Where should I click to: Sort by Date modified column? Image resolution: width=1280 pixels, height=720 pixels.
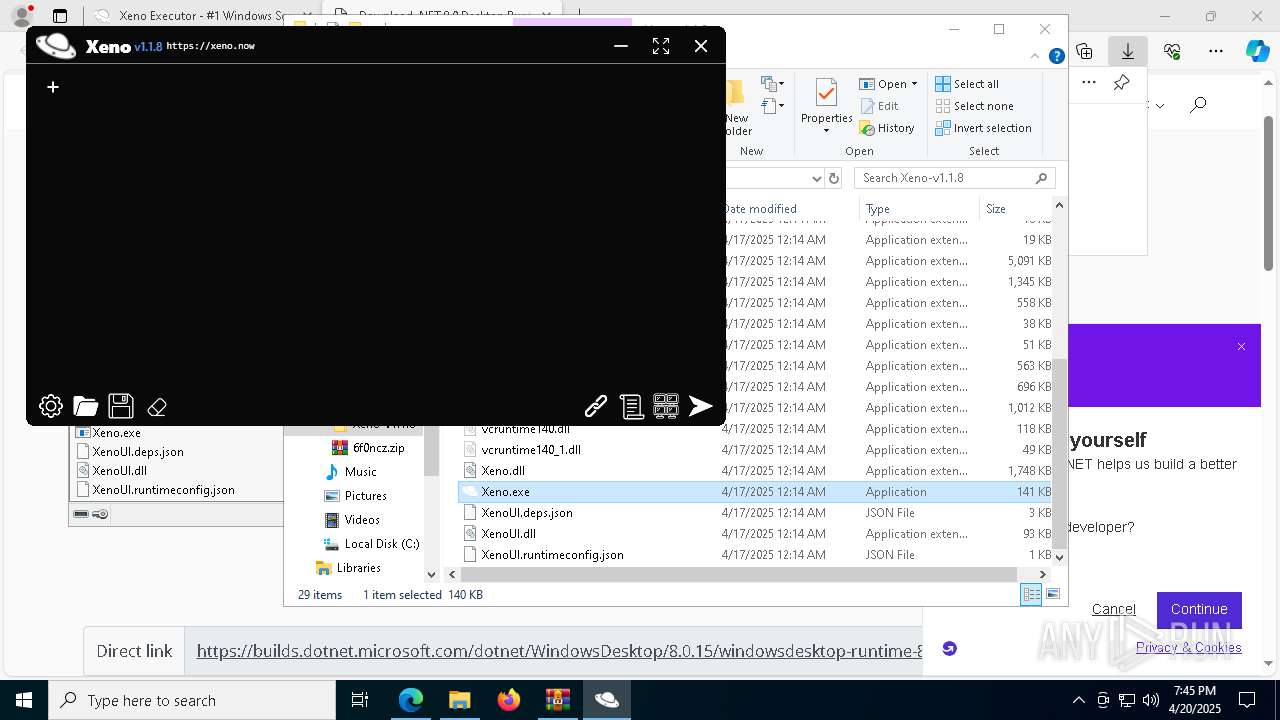[x=760, y=209]
